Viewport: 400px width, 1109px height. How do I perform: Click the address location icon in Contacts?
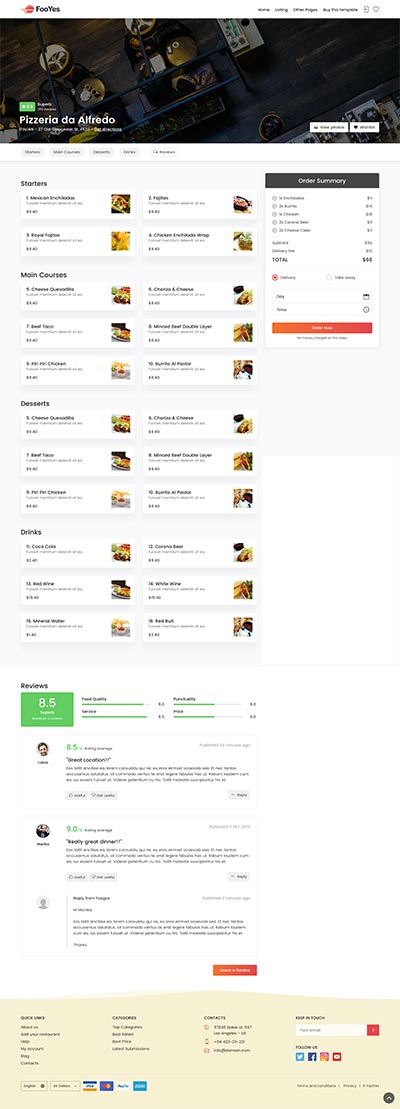tap(206, 1027)
